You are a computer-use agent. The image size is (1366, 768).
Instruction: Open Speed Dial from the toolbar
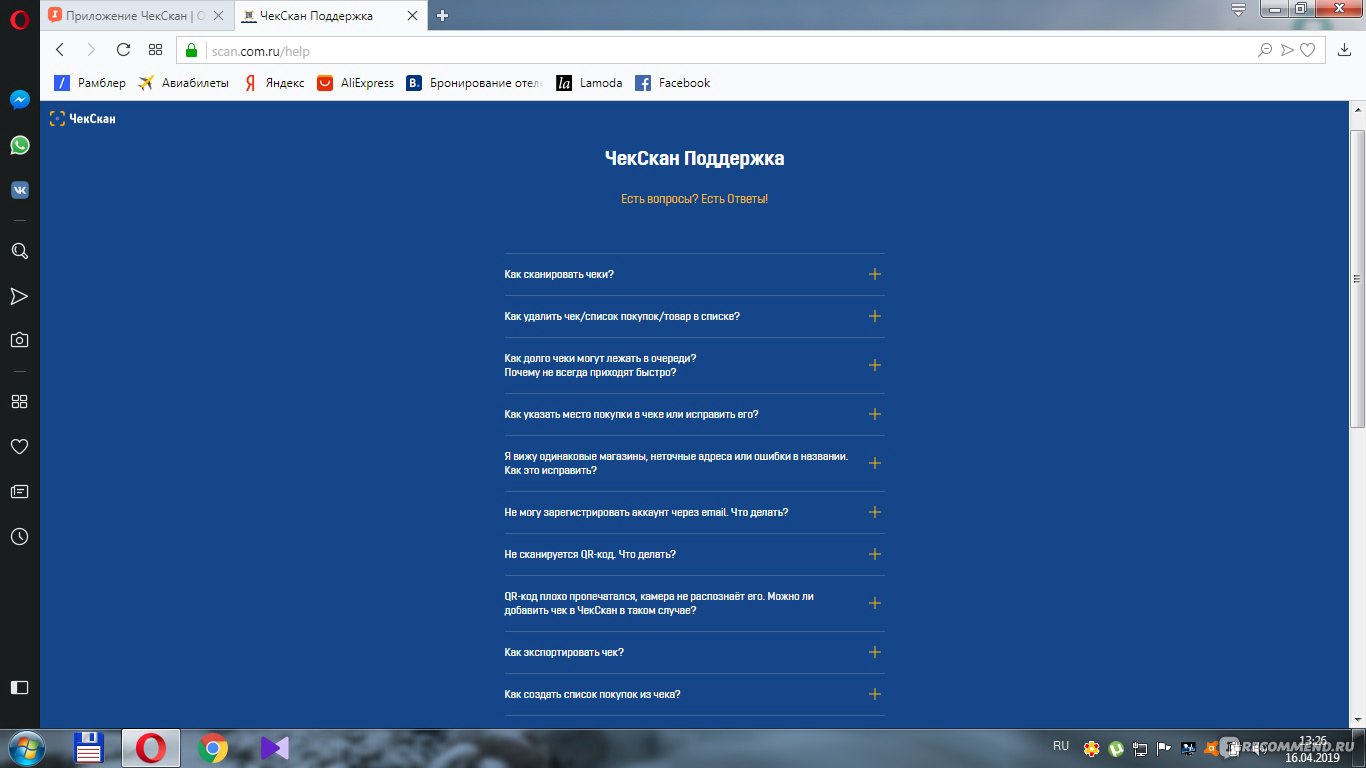[x=155, y=50]
